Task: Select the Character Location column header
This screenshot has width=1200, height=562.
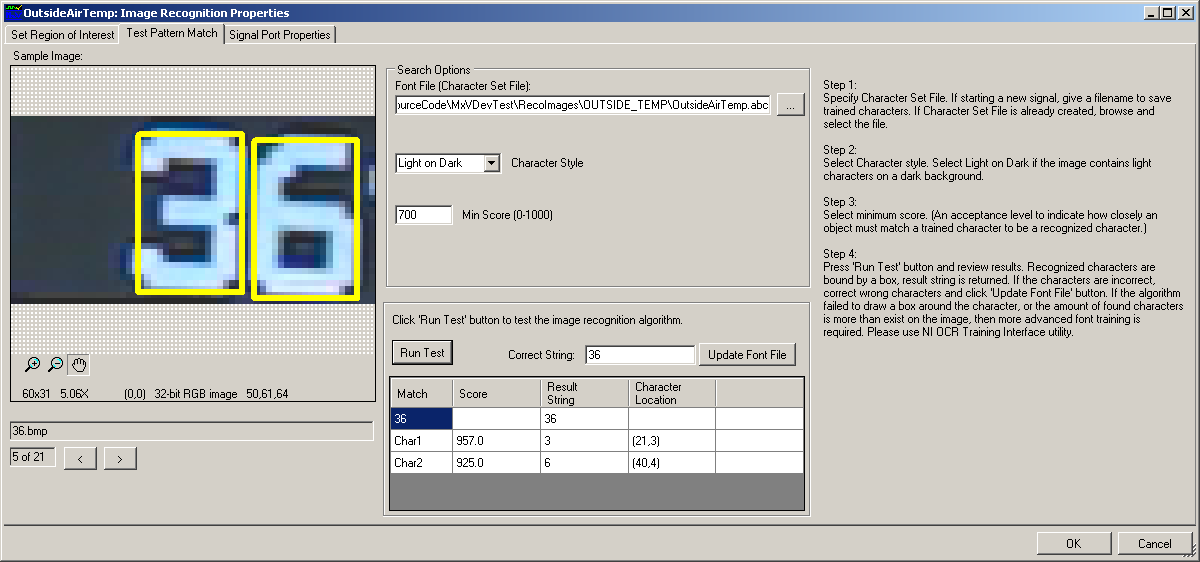Action: [672, 393]
